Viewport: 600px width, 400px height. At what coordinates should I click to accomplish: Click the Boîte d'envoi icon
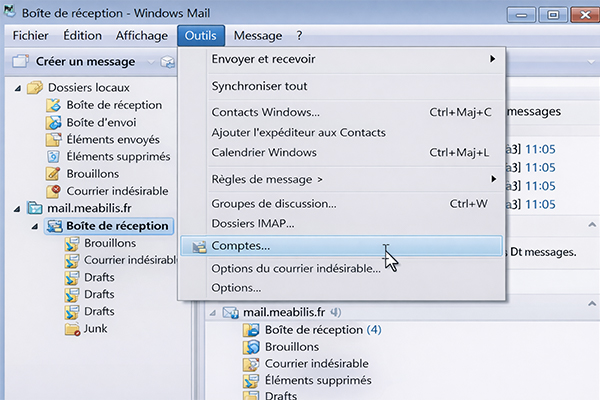(54, 122)
